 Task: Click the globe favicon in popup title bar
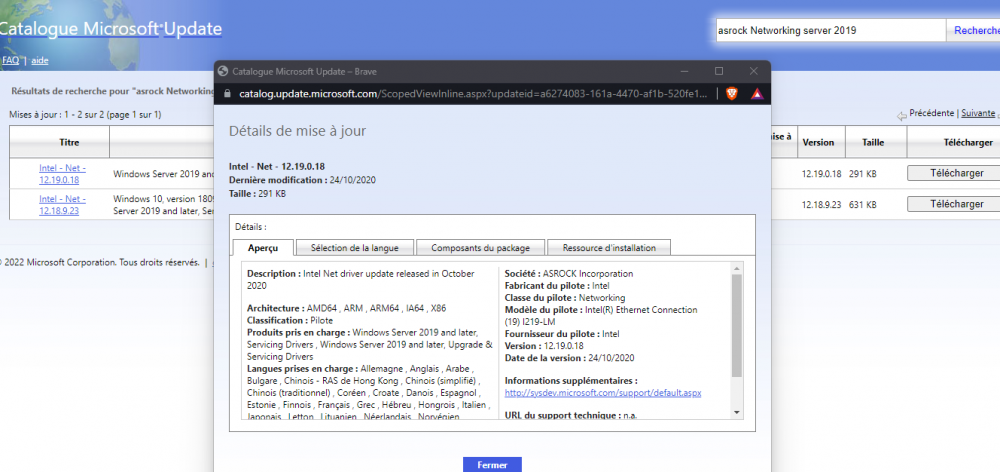pos(223,71)
